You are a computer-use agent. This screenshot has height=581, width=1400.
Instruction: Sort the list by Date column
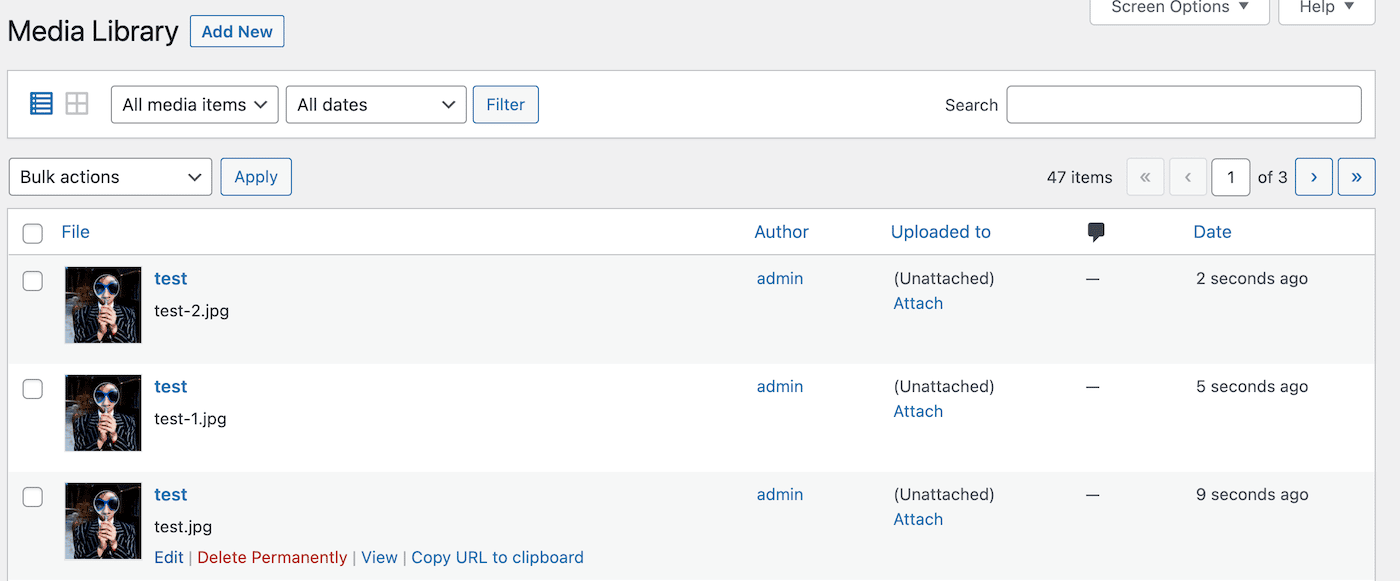coord(1212,232)
